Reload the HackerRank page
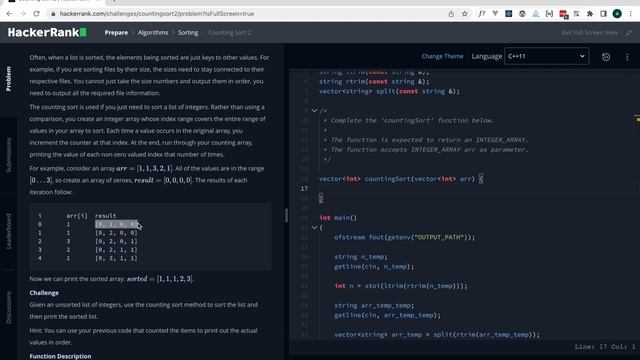 pyautogui.click(x=36, y=13)
